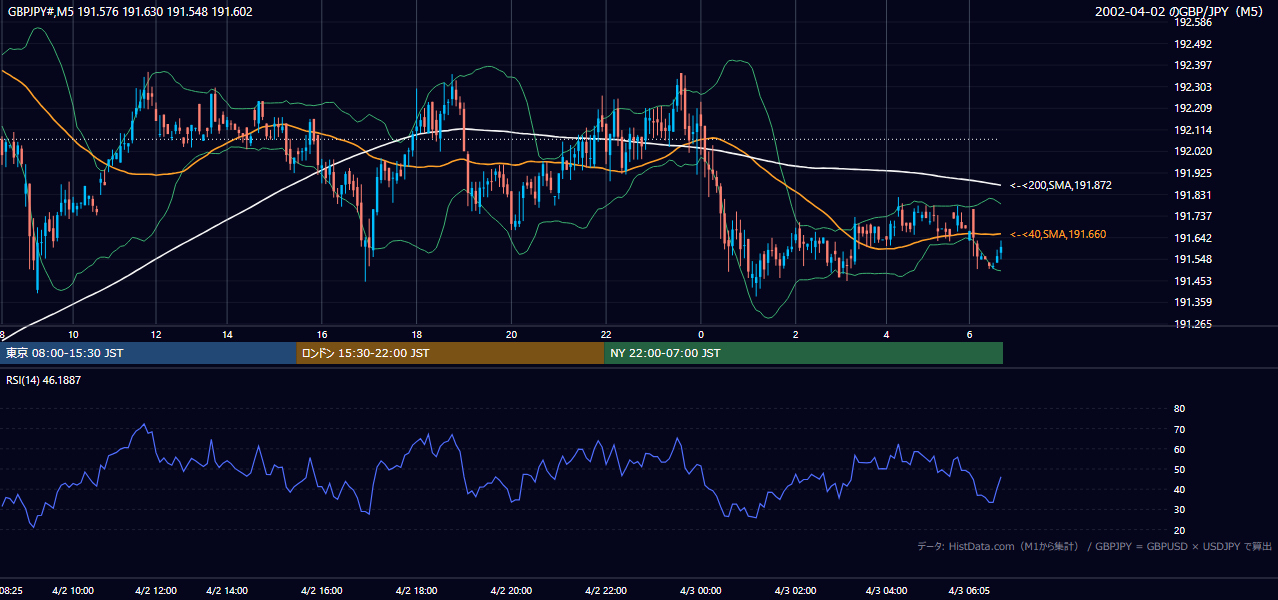Click the RSI 50 level label
The image size is (1278, 600).
(x=1179, y=469)
